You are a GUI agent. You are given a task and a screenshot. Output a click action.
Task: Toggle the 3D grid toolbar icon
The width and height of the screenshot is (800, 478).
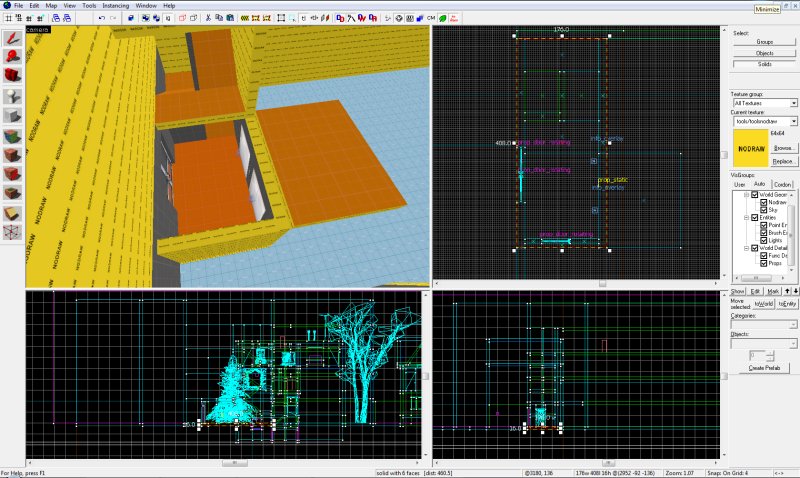19,18
